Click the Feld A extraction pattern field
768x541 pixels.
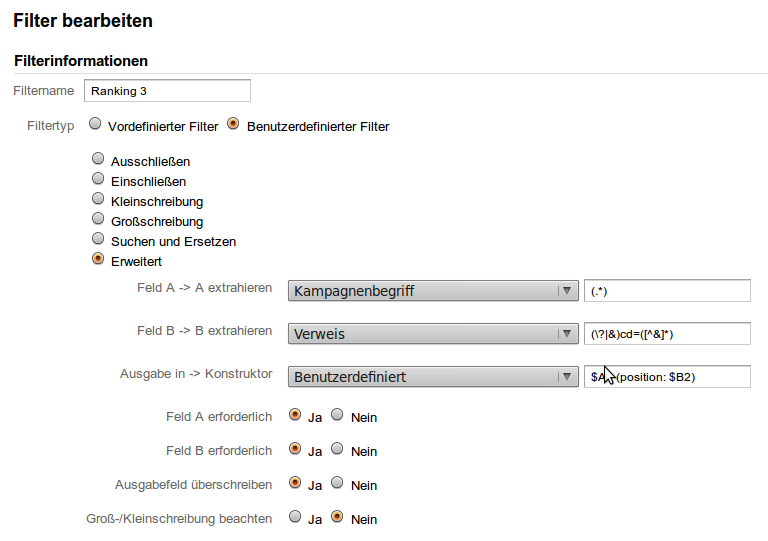coord(667,291)
